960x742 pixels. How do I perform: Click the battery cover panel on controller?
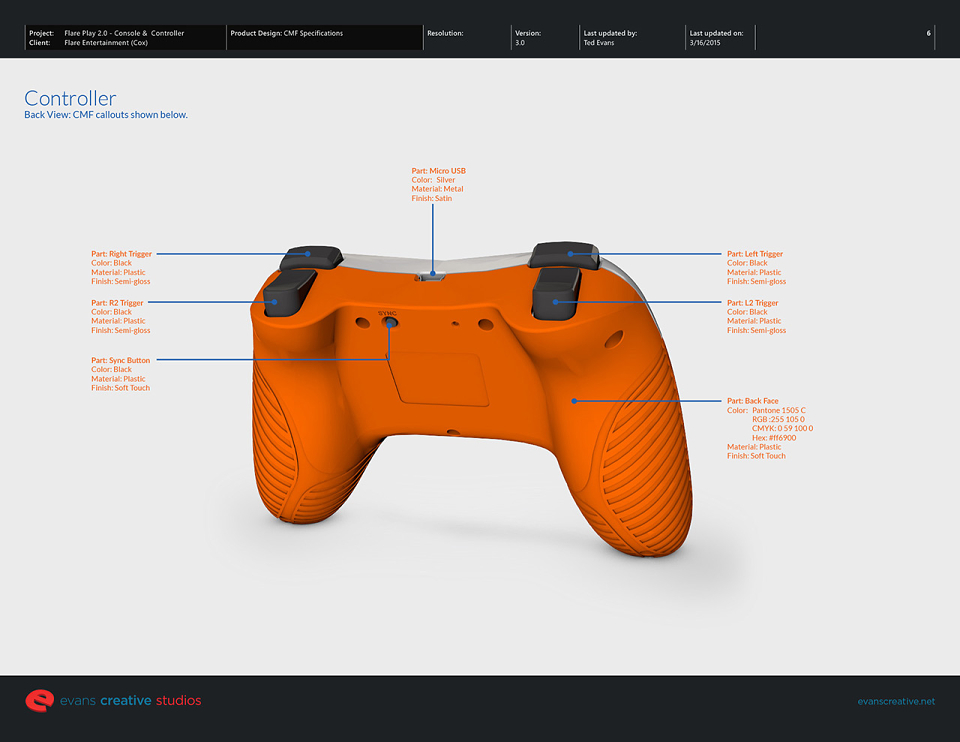440,377
